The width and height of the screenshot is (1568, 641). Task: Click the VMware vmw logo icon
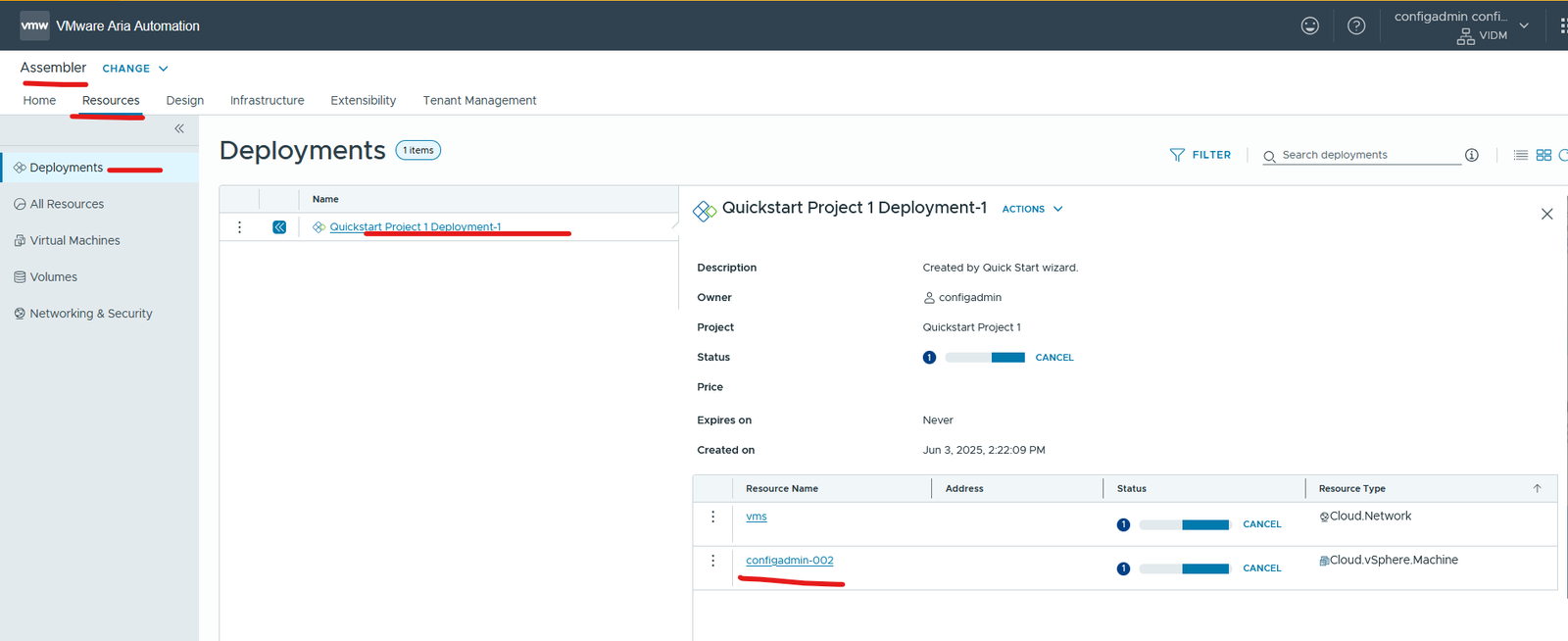pos(34,25)
